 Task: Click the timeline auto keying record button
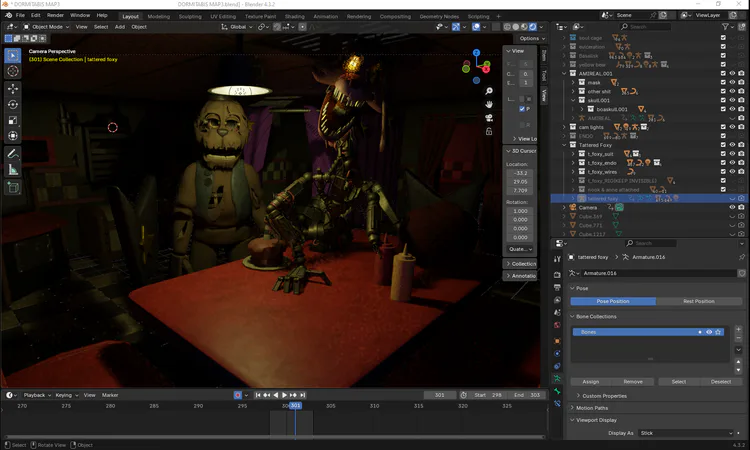tap(238, 395)
